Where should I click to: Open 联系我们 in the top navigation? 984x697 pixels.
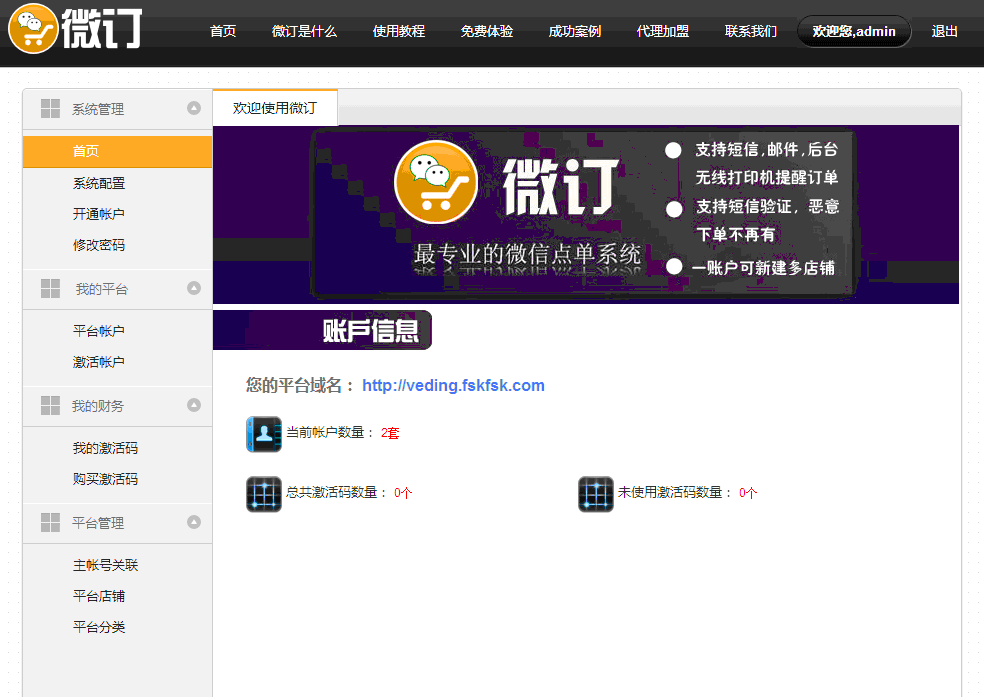751,31
